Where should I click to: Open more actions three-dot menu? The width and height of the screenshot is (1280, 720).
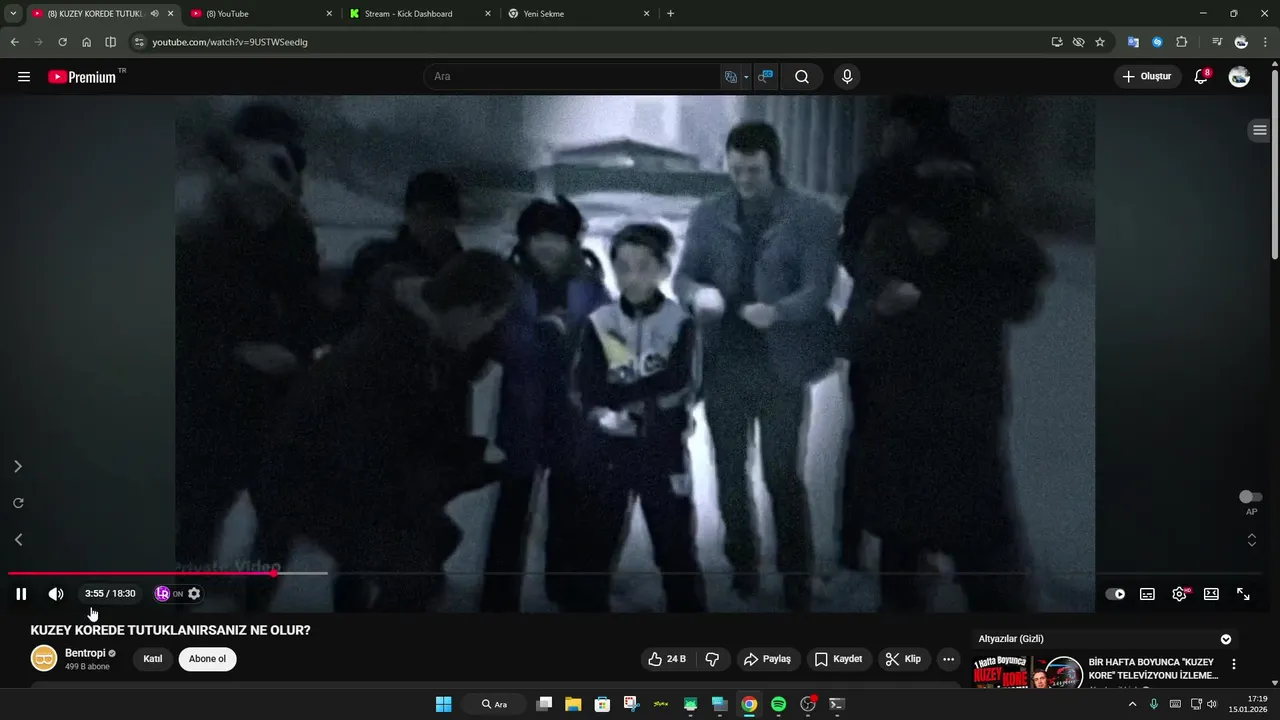coord(948,659)
